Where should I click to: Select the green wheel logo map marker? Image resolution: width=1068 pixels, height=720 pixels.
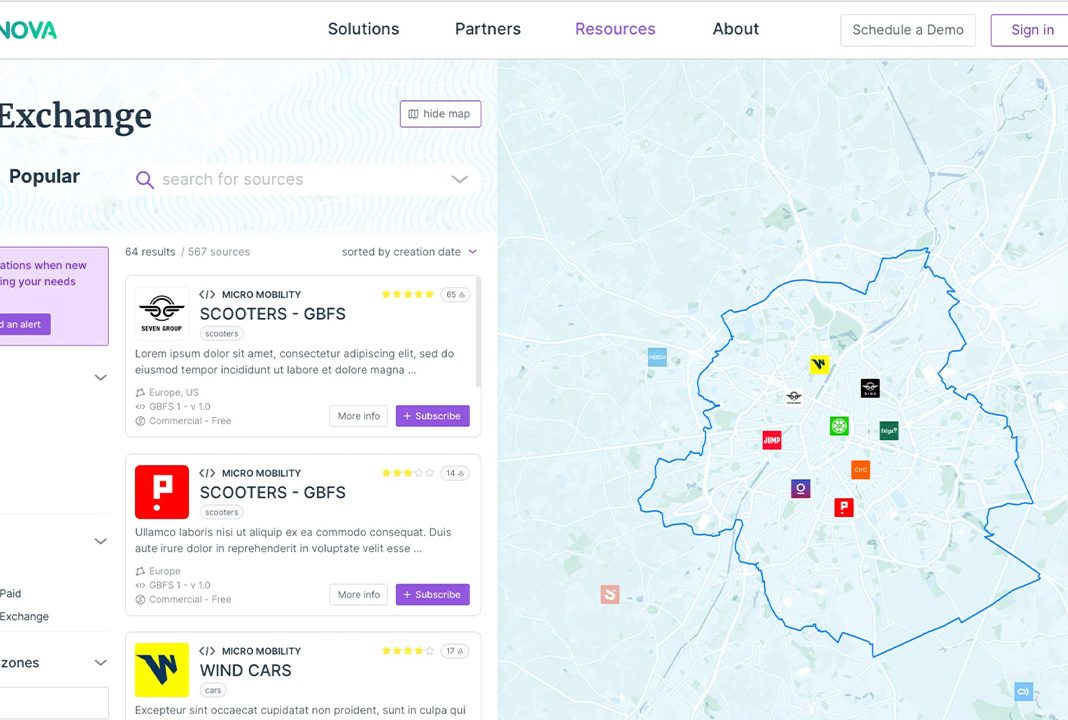(839, 426)
